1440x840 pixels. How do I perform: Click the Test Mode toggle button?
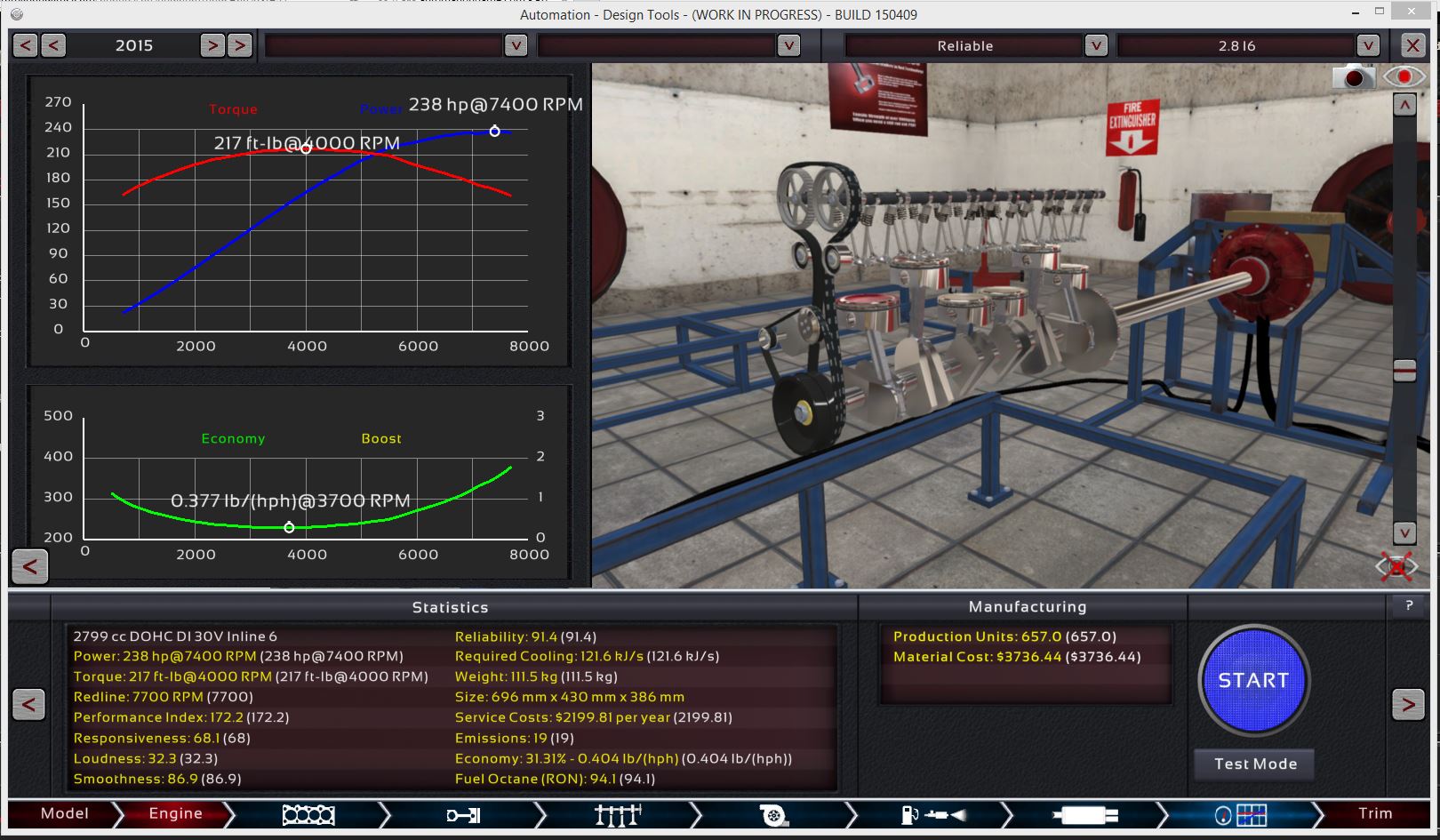(x=1255, y=764)
